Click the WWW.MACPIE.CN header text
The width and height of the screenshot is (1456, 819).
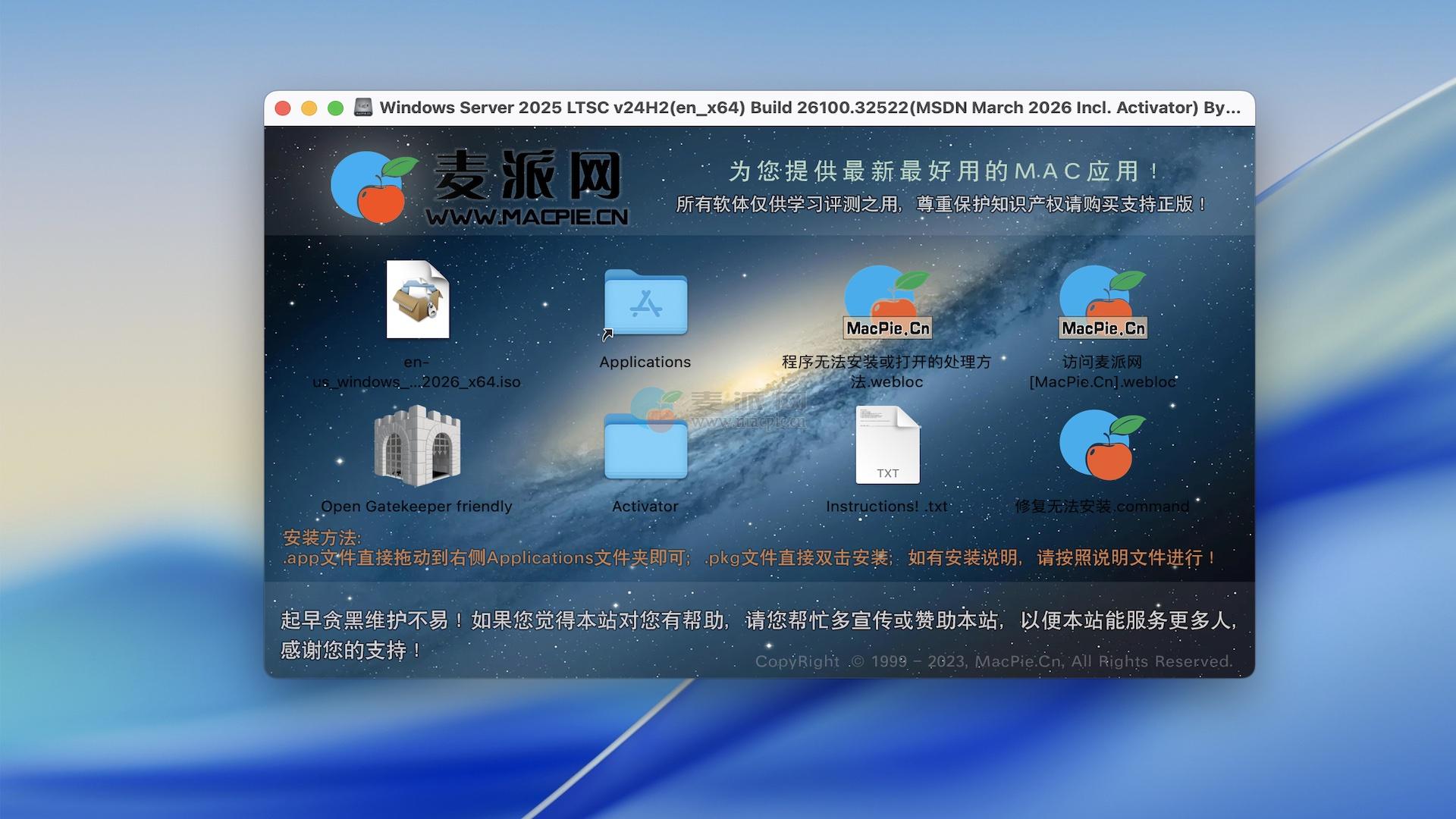528,218
